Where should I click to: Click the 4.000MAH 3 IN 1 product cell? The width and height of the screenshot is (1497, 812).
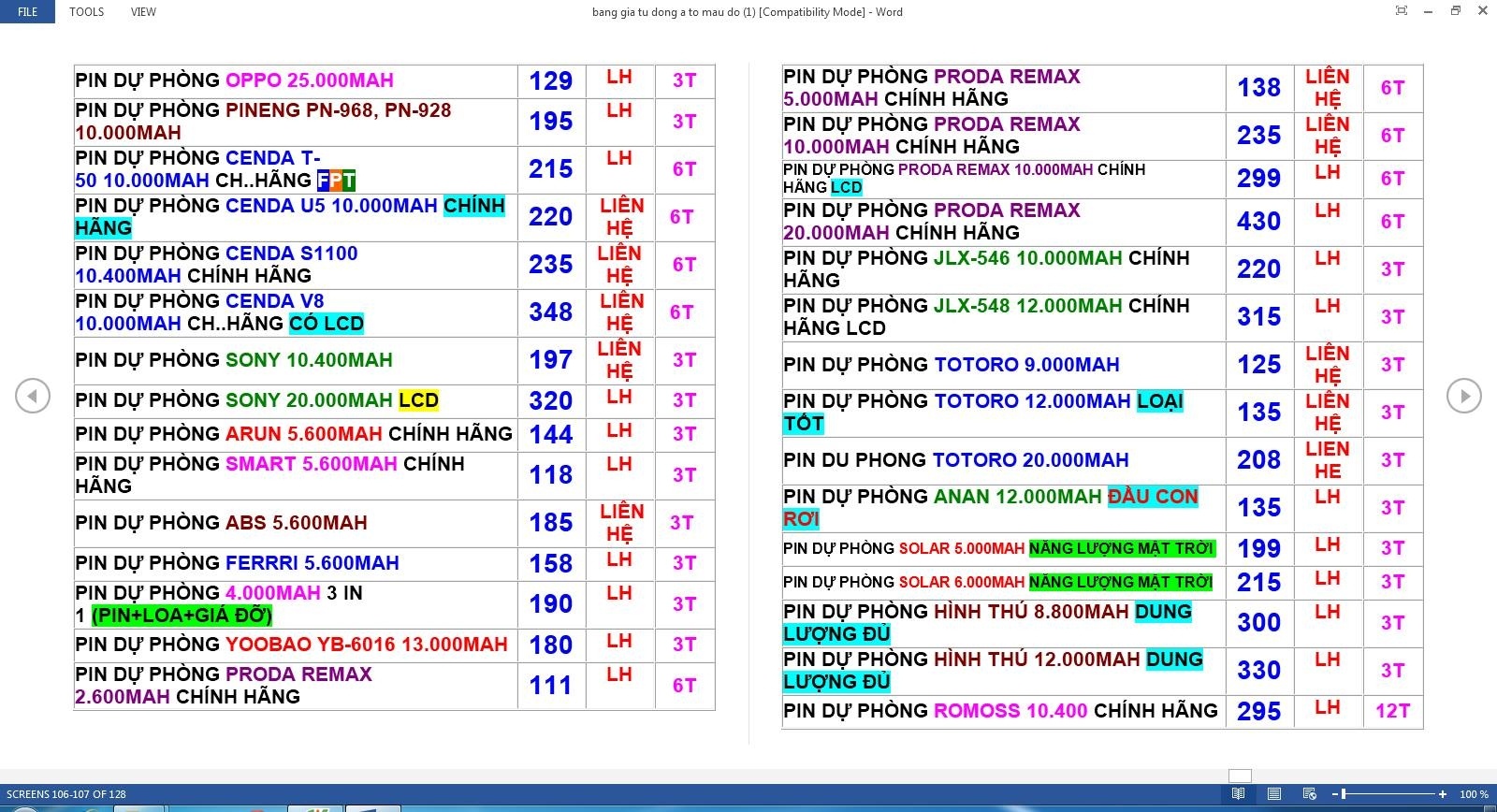click(x=296, y=604)
